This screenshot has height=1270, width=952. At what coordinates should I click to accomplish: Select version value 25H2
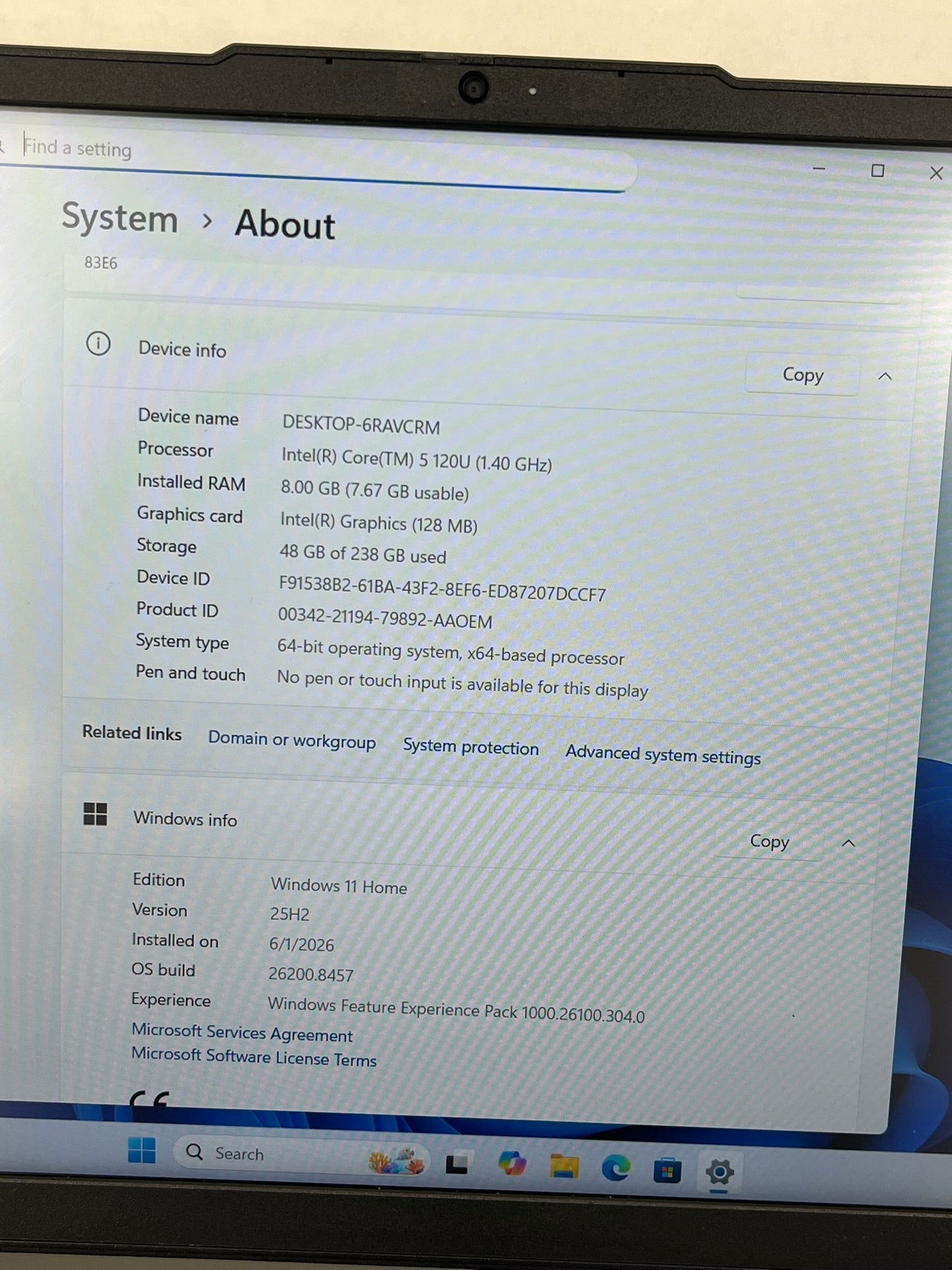tap(289, 914)
